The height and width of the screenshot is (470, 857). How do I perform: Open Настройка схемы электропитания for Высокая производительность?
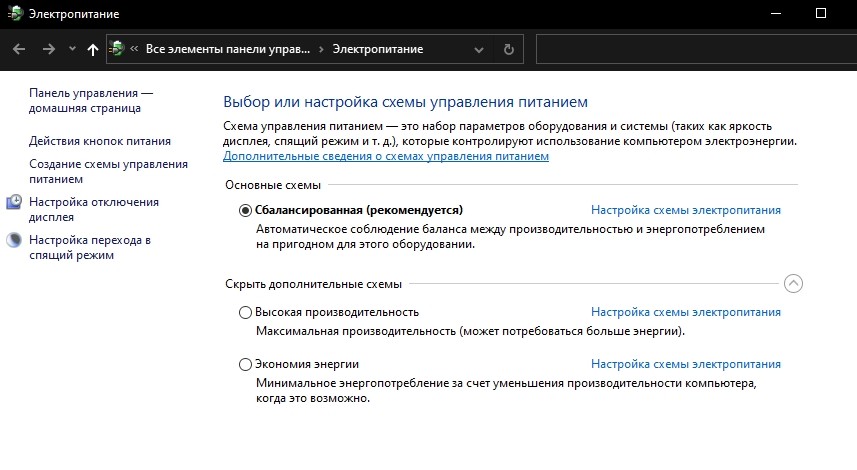685,312
